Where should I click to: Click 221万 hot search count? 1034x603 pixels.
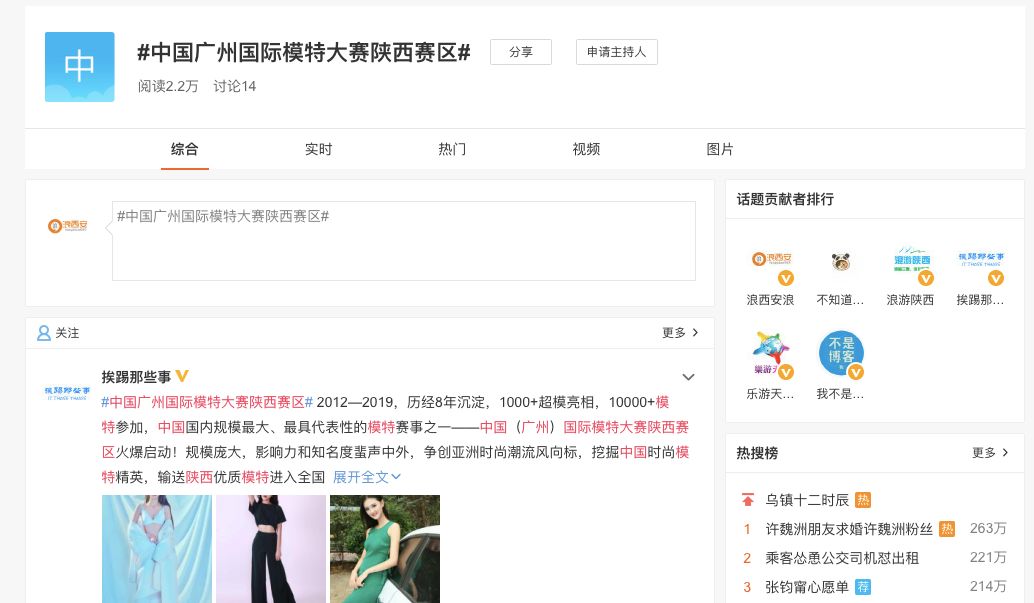coord(988,557)
